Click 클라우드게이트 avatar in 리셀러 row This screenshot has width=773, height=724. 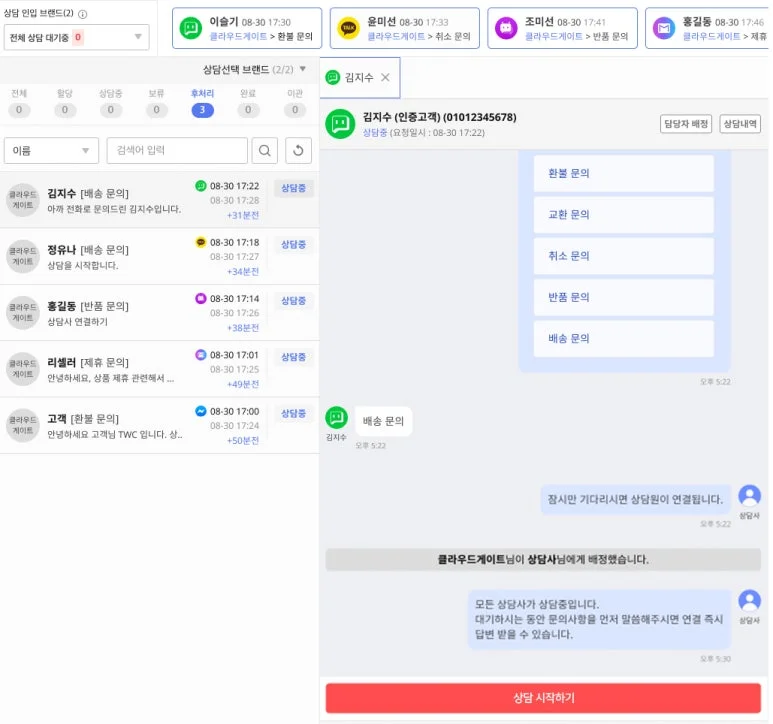(23, 369)
